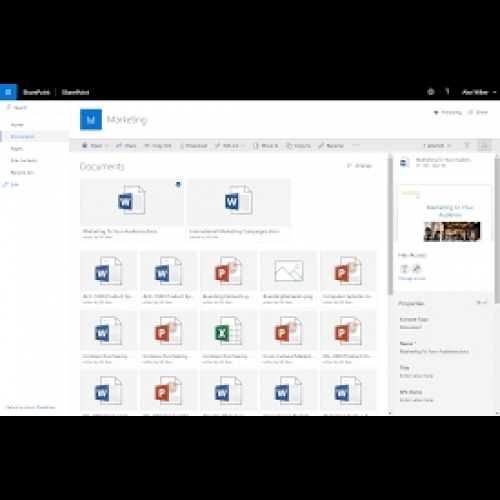Open the Branding Elements PowerPoint file

pyautogui.click(x=229, y=278)
